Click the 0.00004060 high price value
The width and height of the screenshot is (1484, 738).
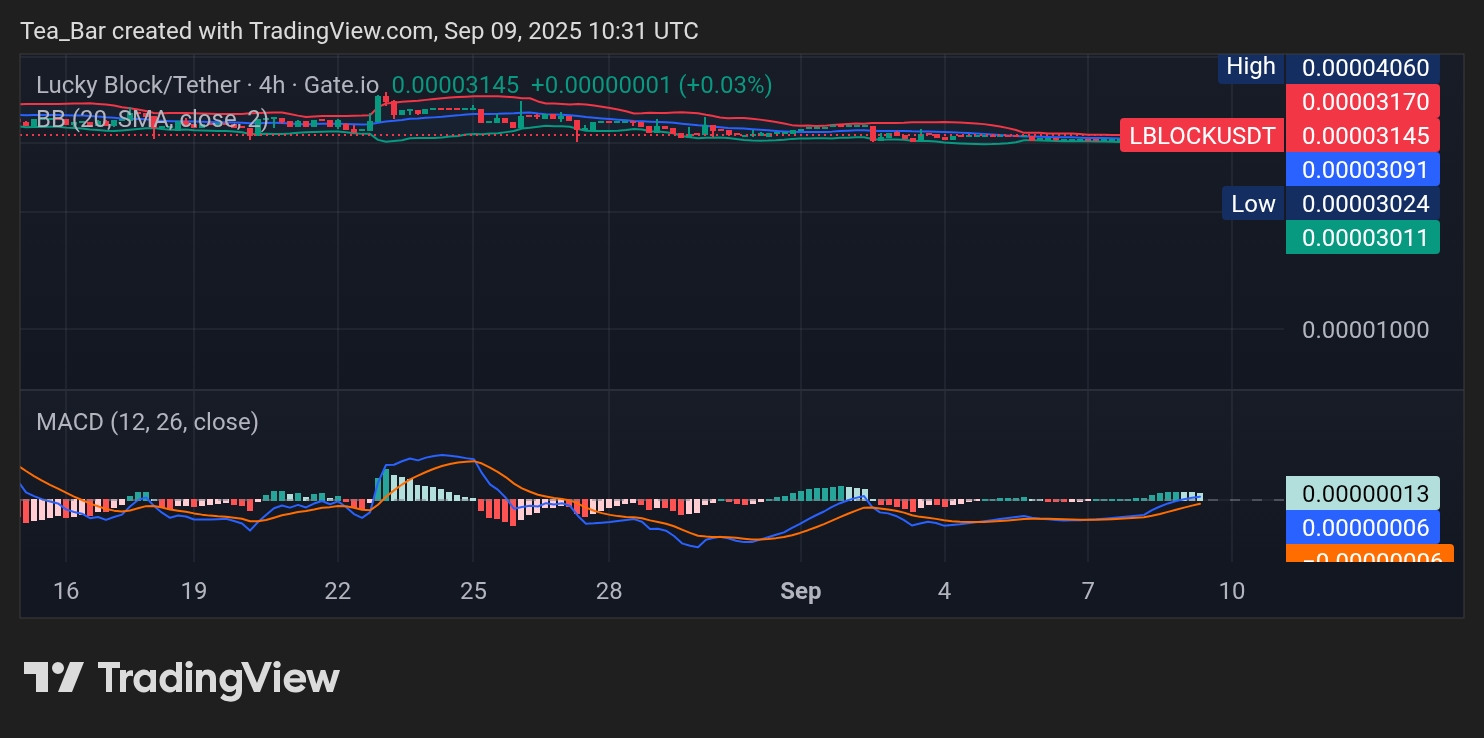coord(1363,68)
